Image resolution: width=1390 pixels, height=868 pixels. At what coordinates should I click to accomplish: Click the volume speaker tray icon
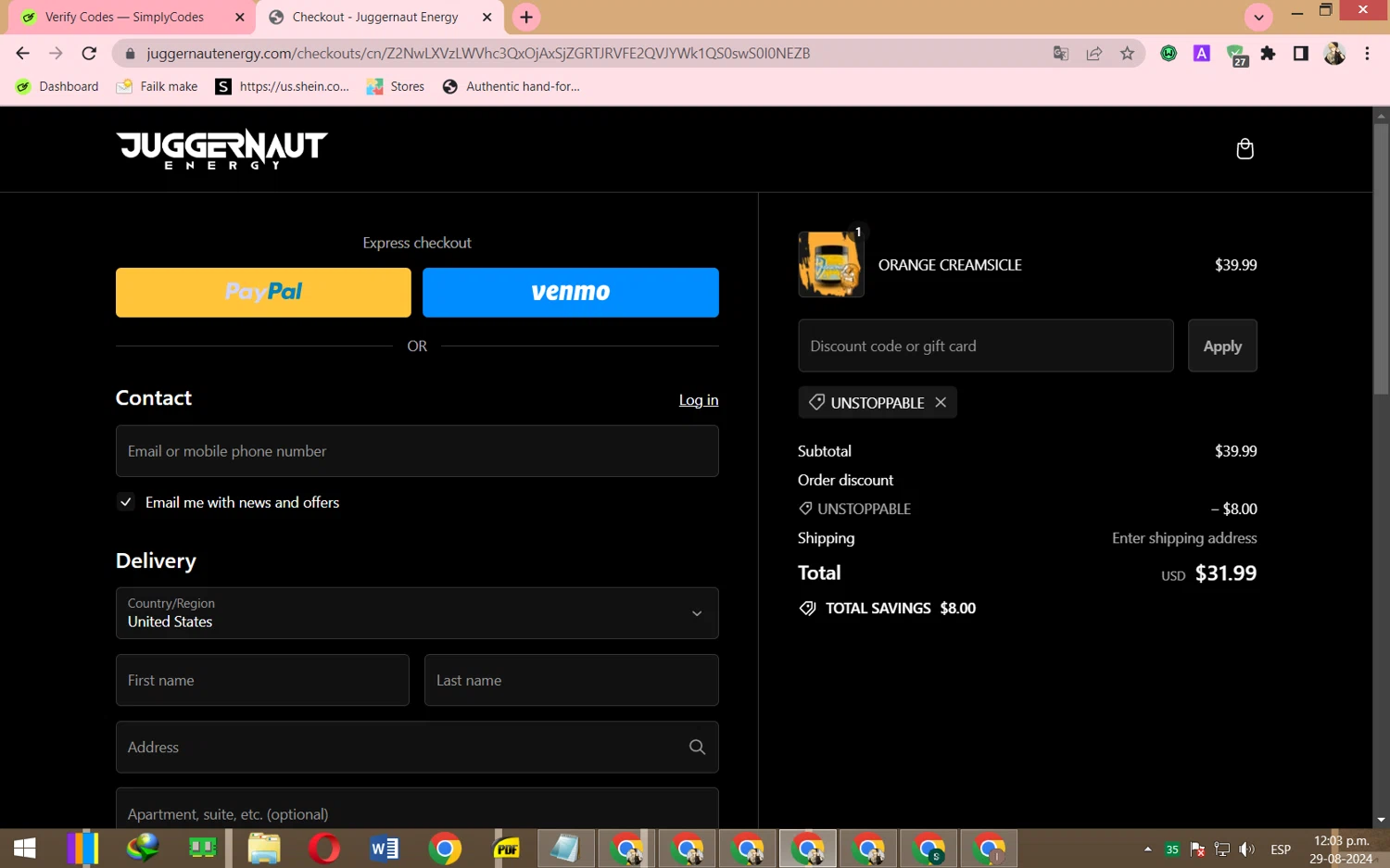click(x=1247, y=849)
